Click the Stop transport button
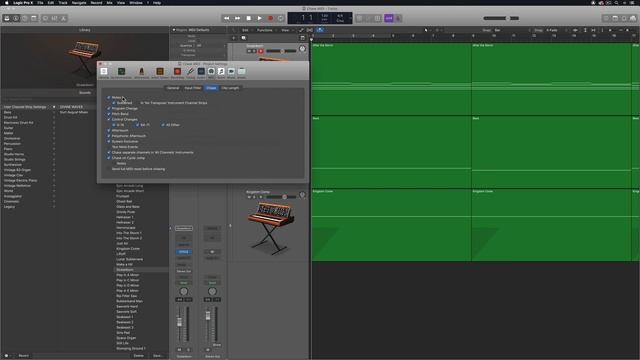640x360 pixels. [x=249, y=18]
